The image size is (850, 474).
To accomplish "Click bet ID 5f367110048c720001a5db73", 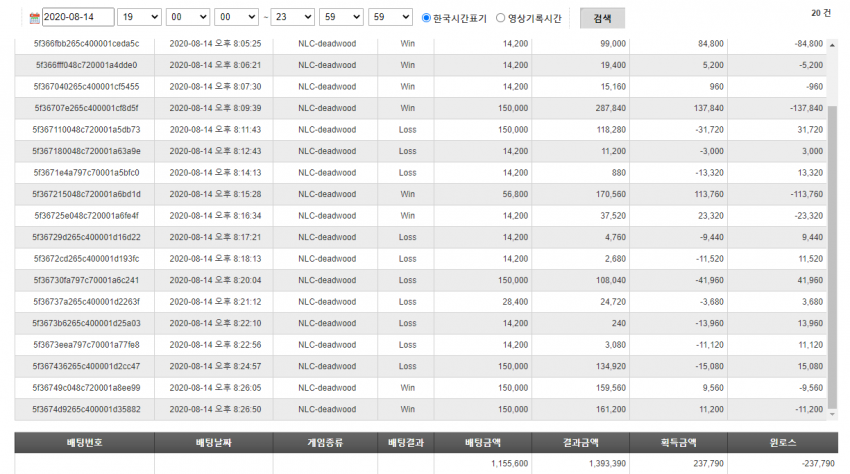I will click(x=86, y=130).
